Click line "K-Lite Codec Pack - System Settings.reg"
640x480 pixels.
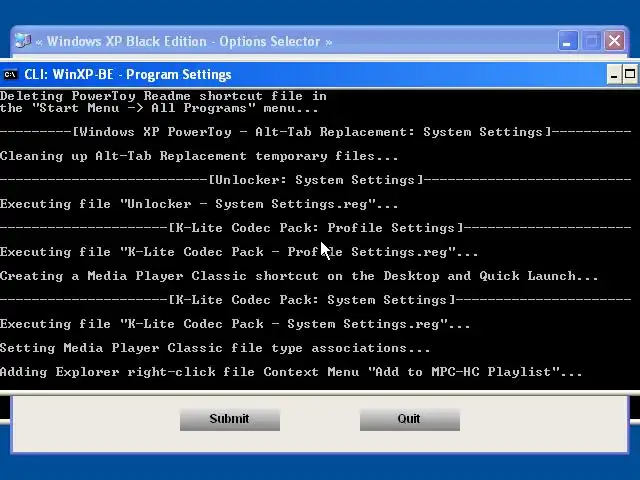tap(235, 324)
